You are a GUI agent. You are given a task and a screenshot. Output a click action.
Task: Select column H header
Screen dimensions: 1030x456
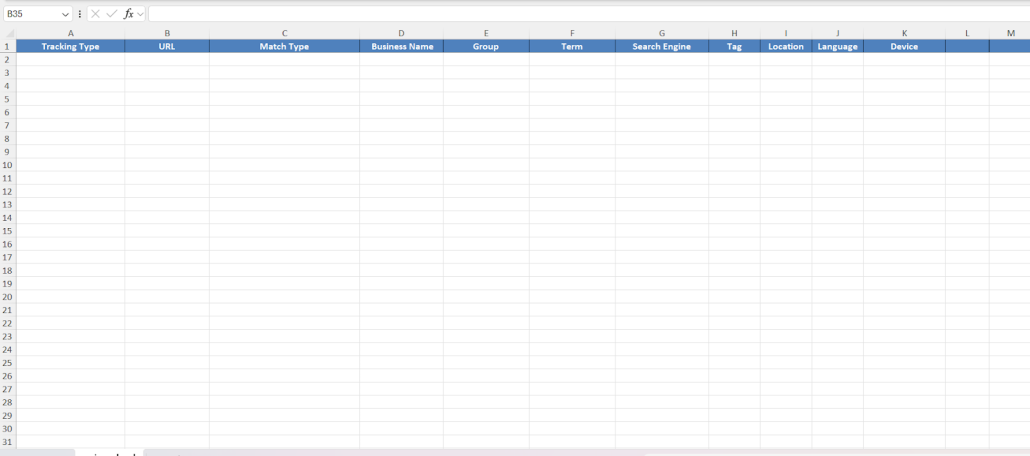tap(734, 33)
